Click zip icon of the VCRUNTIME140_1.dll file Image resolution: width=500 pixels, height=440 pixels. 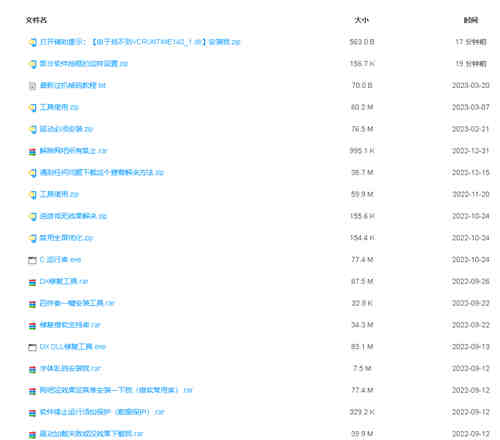coord(32,42)
